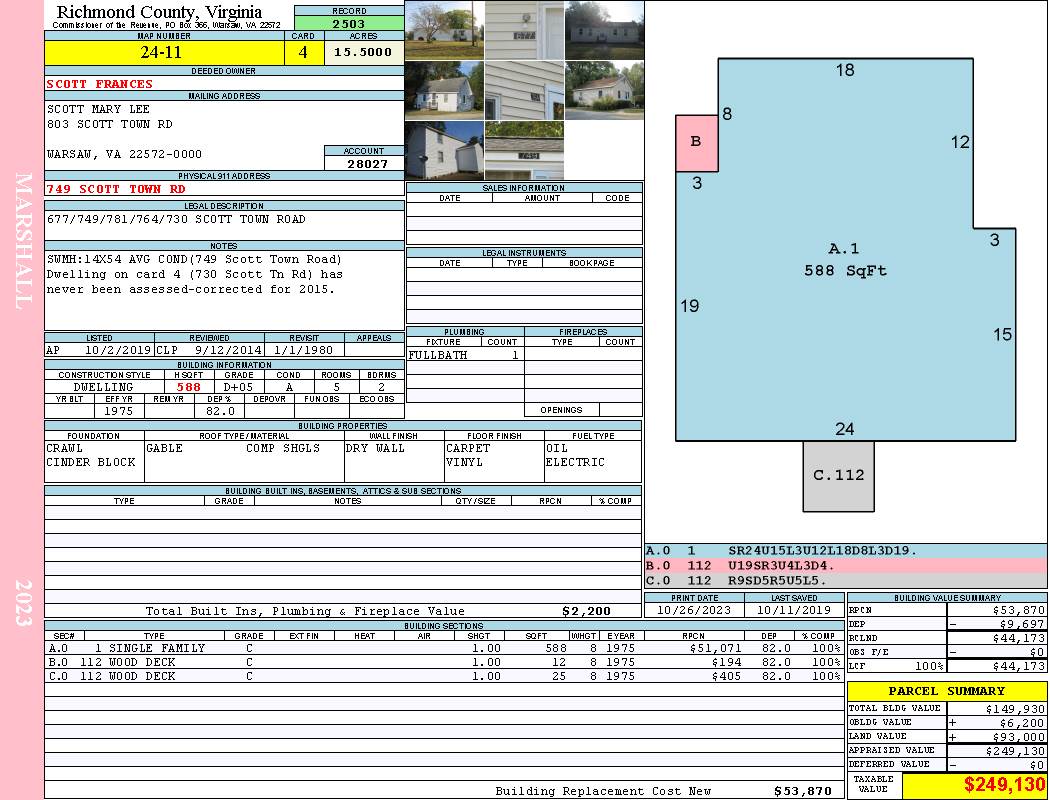Select the pink B.0 sketch vector row
The height and width of the screenshot is (800, 1050).
[x=845, y=565]
